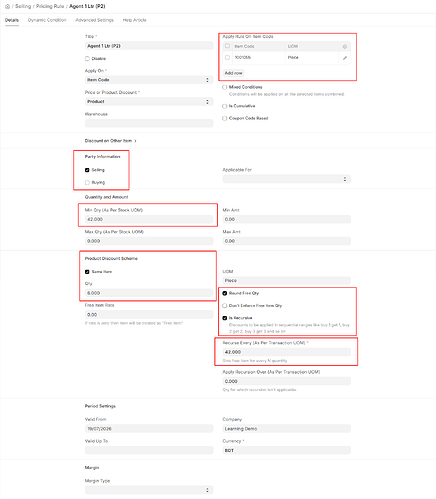Image resolution: width=436 pixels, height=499 pixels.
Task: Edit the 1001055 row with the pencil icon
Action: coord(345,58)
